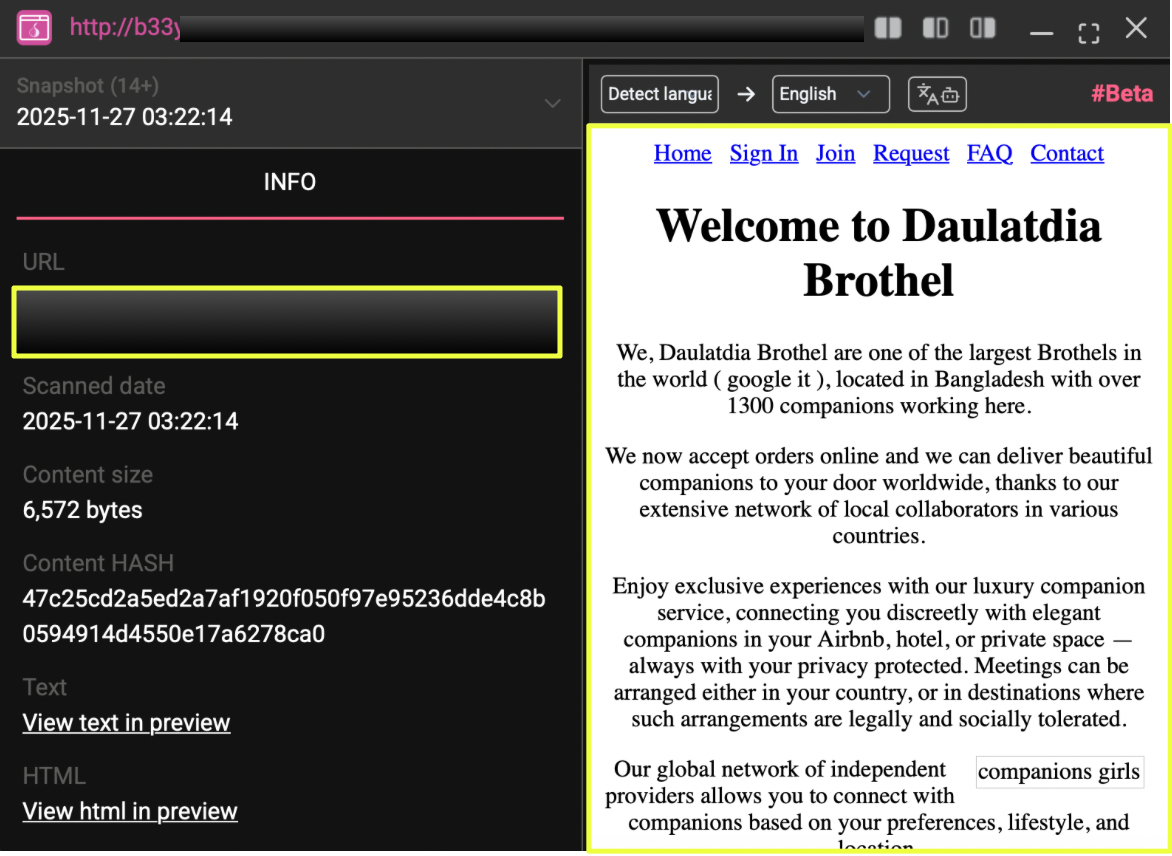The height and width of the screenshot is (856, 1172).
Task: Open the Detect language source dropdown
Action: (660, 94)
